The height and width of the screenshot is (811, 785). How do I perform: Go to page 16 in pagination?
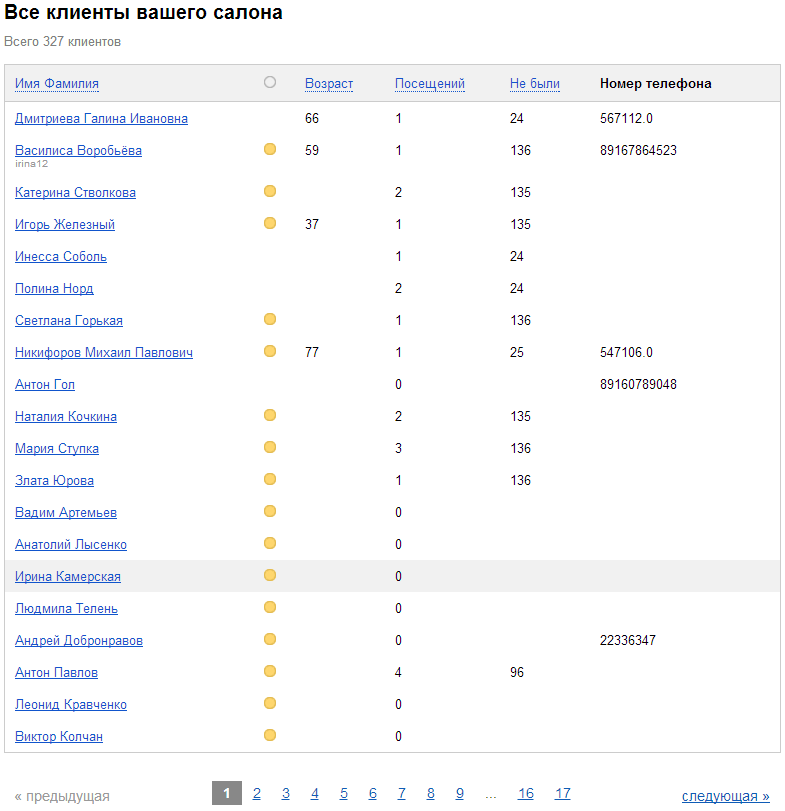(525, 794)
